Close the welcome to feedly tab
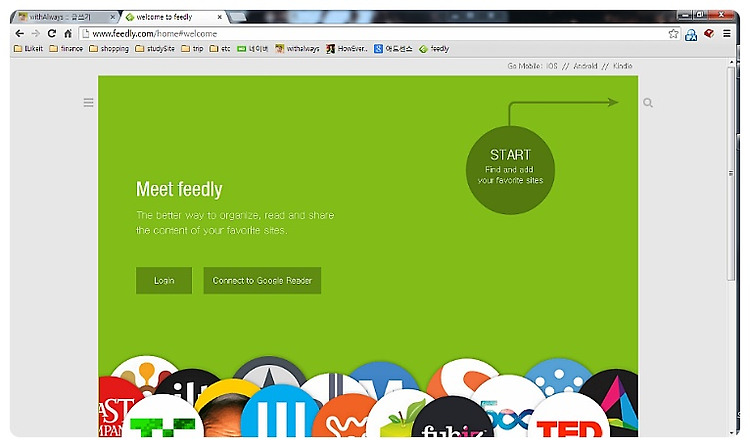This screenshot has width=750, height=447. tap(220, 17)
